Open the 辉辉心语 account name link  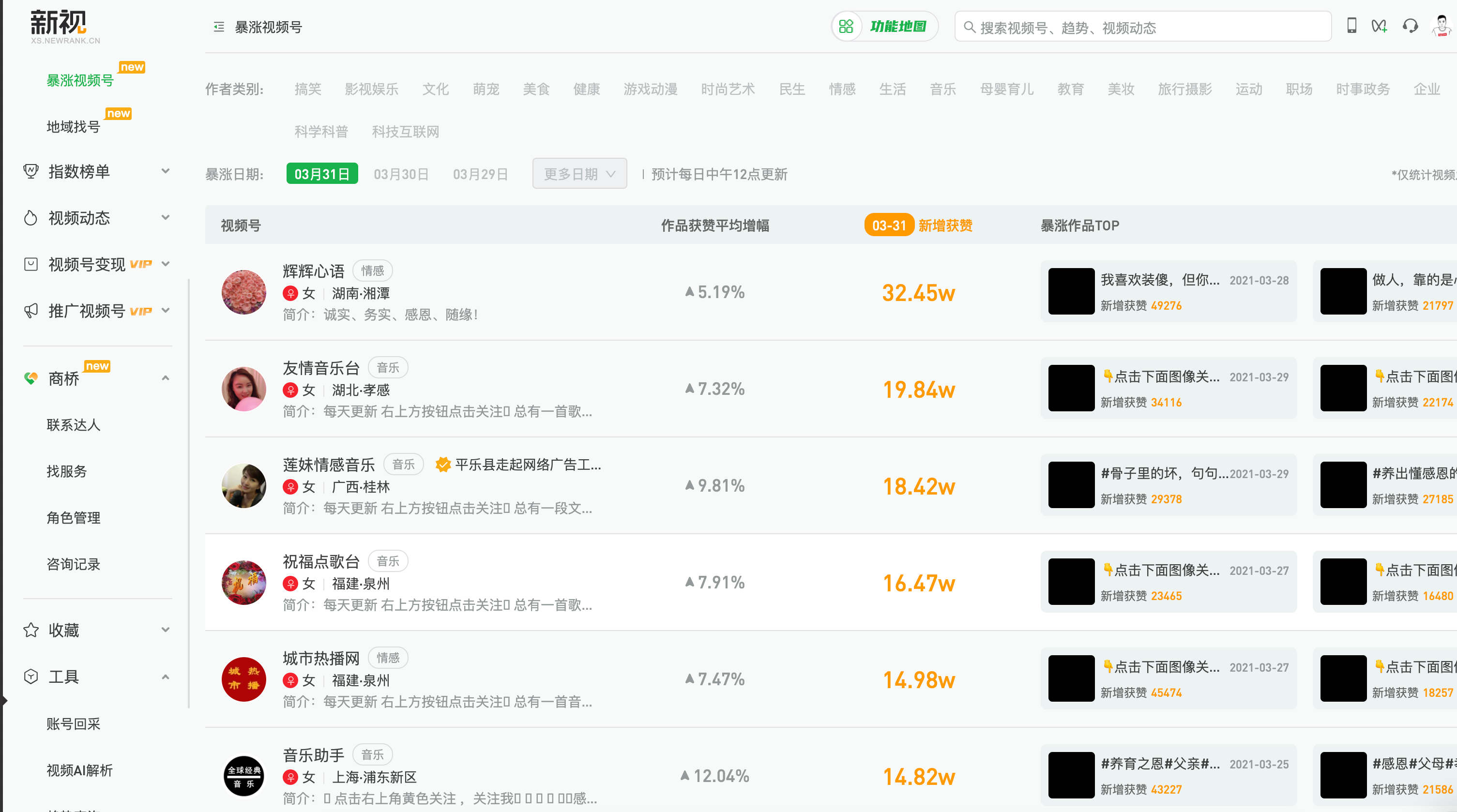[313, 271]
